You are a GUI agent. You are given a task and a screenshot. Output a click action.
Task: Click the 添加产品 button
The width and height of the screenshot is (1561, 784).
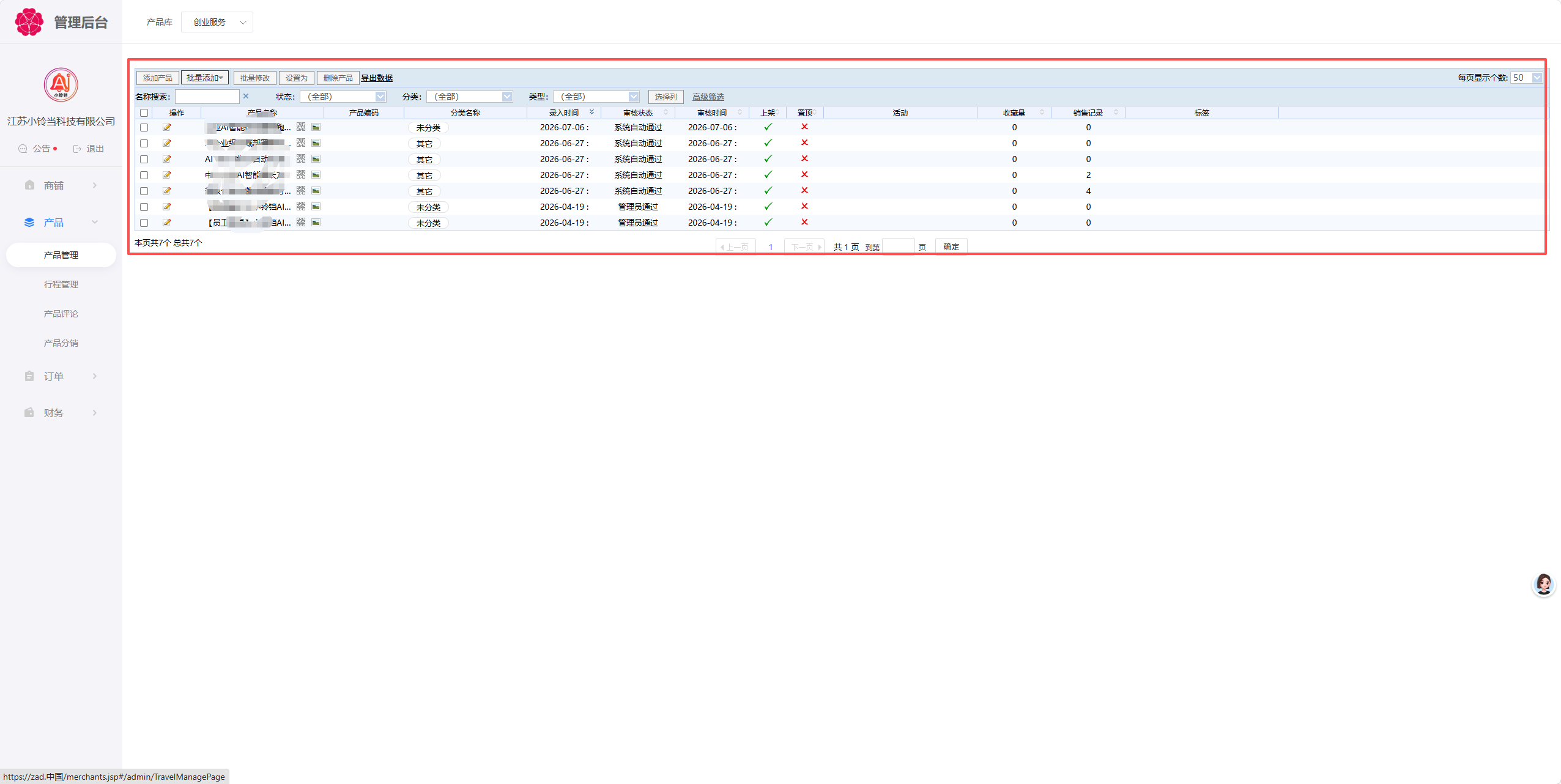pos(158,78)
